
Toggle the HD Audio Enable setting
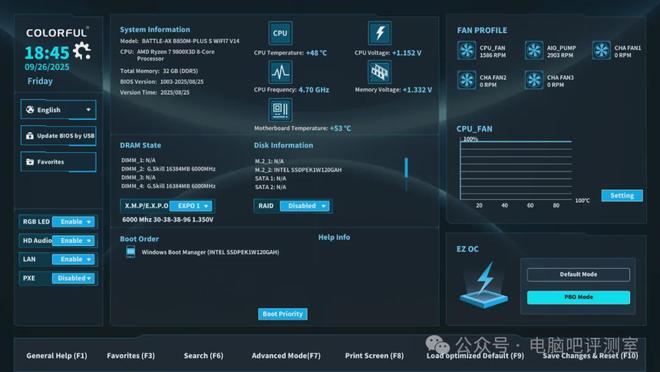(x=73, y=241)
